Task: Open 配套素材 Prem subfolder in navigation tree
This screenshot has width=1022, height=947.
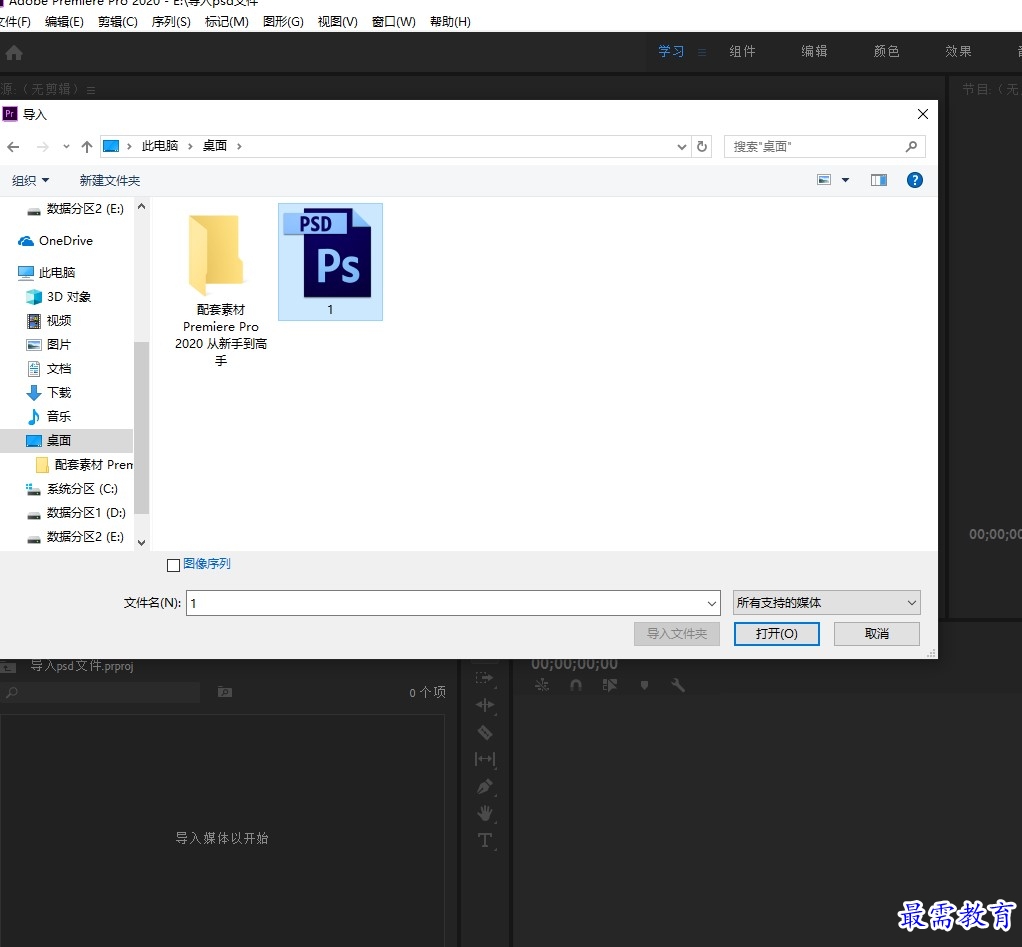Action: (85, 465)
